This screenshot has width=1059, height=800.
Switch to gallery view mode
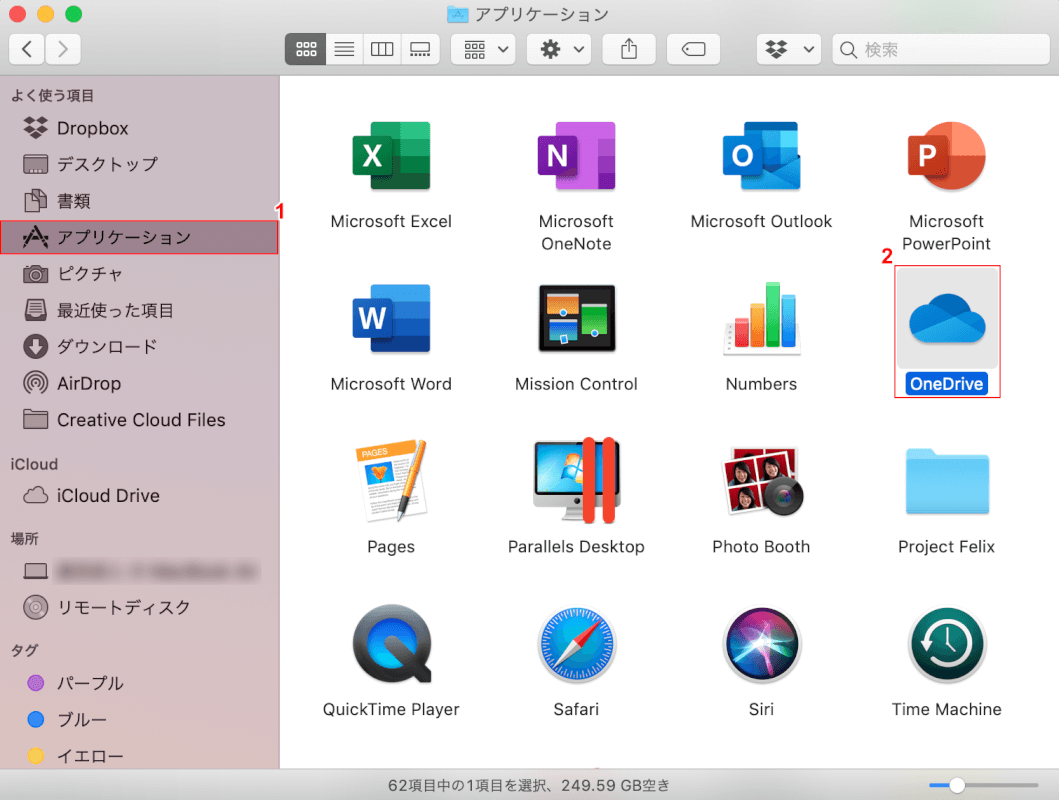pos(420,49)
